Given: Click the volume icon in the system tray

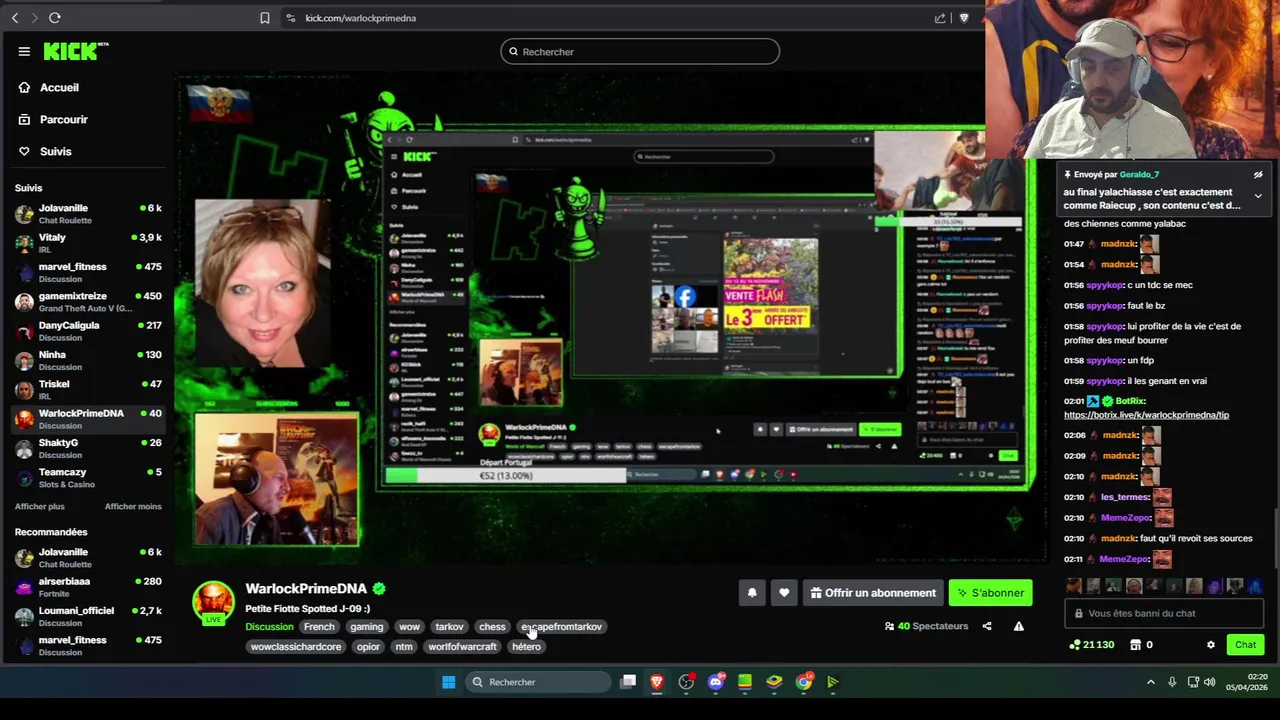Looking at the screenshot, I should pos(1210,682).
